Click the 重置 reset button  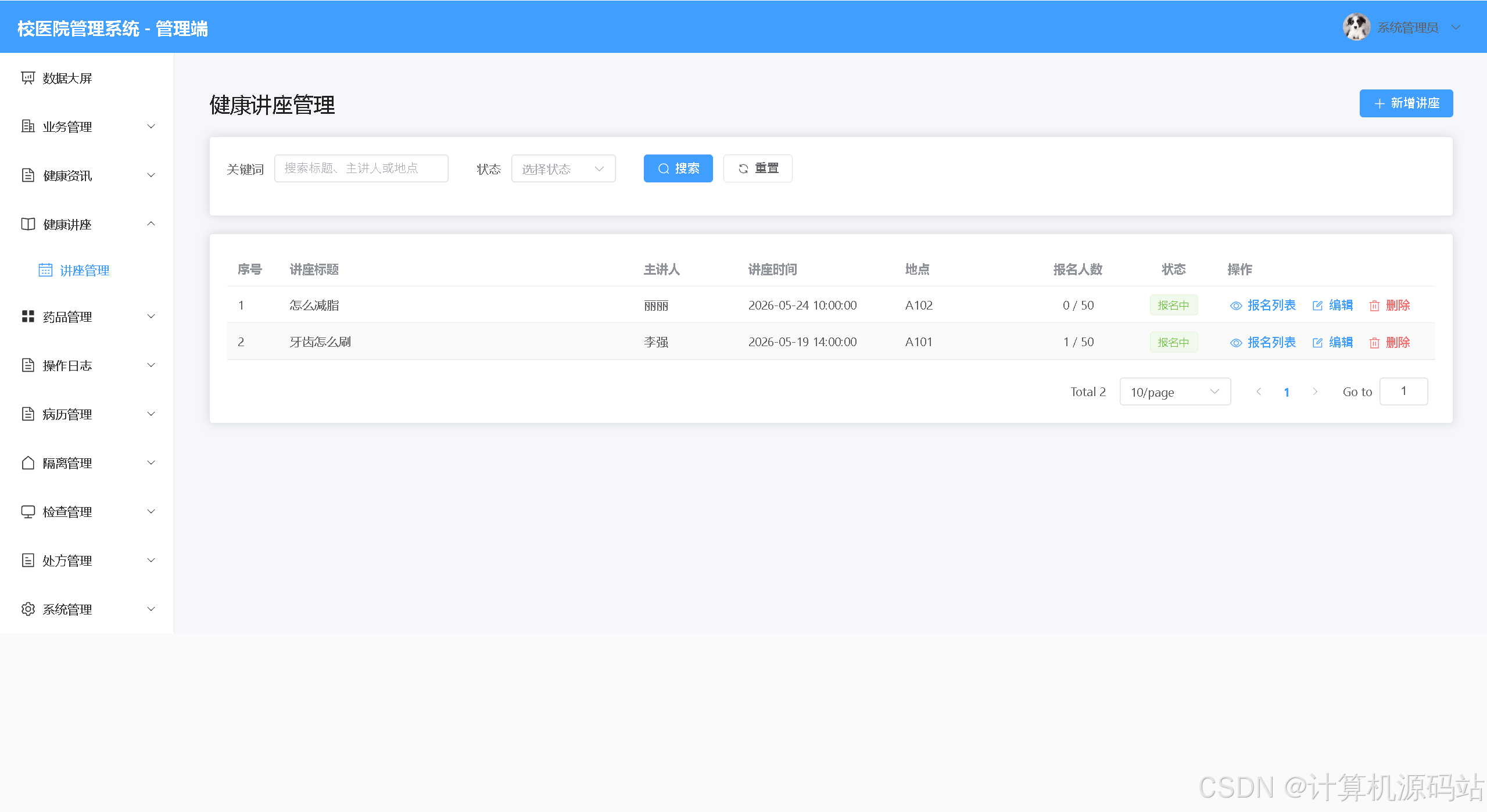pyautogui.click(x=758, y=168)
